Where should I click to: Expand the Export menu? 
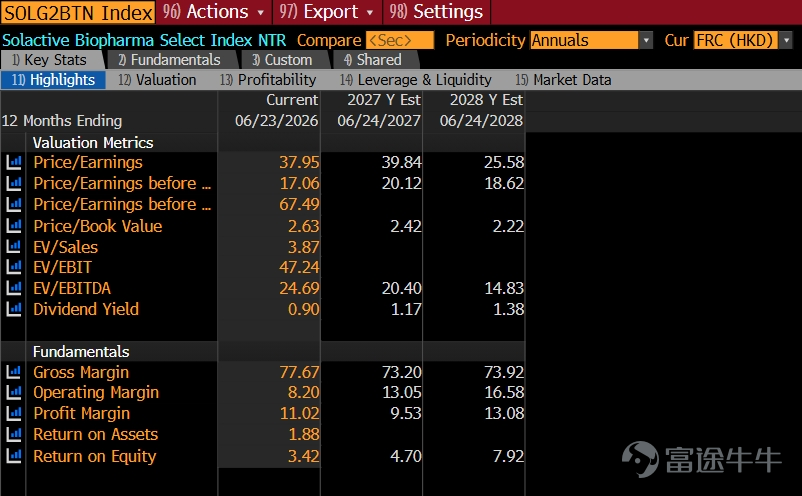tap(326, 12)
